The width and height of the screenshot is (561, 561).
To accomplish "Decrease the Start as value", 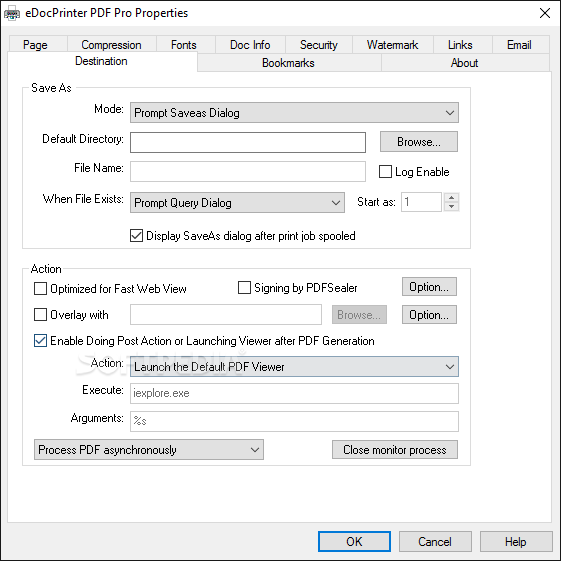I will [452, 207].
